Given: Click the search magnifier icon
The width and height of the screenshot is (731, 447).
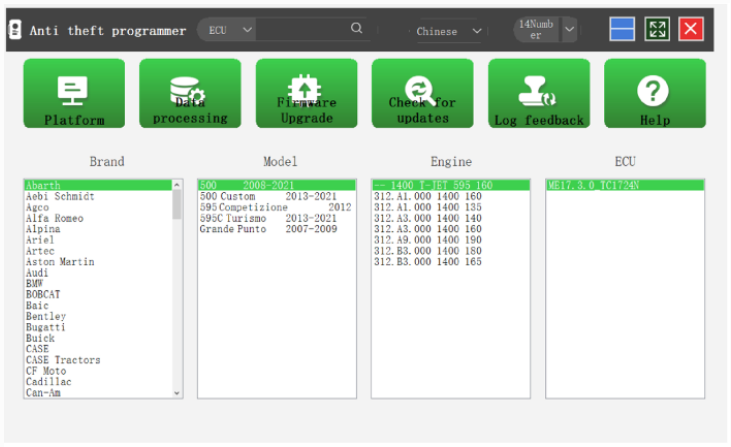Looking at the screenshot, I should [x=356, y=29].
